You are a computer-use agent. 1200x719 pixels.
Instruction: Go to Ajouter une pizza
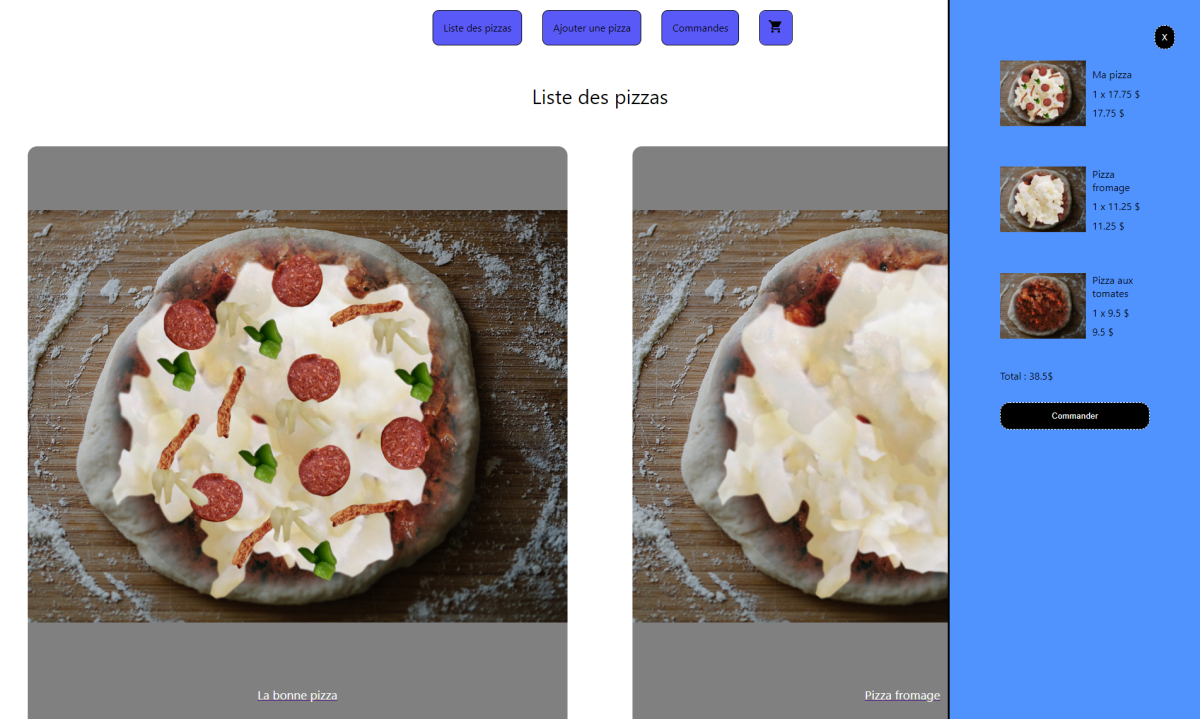coord(591,28)
